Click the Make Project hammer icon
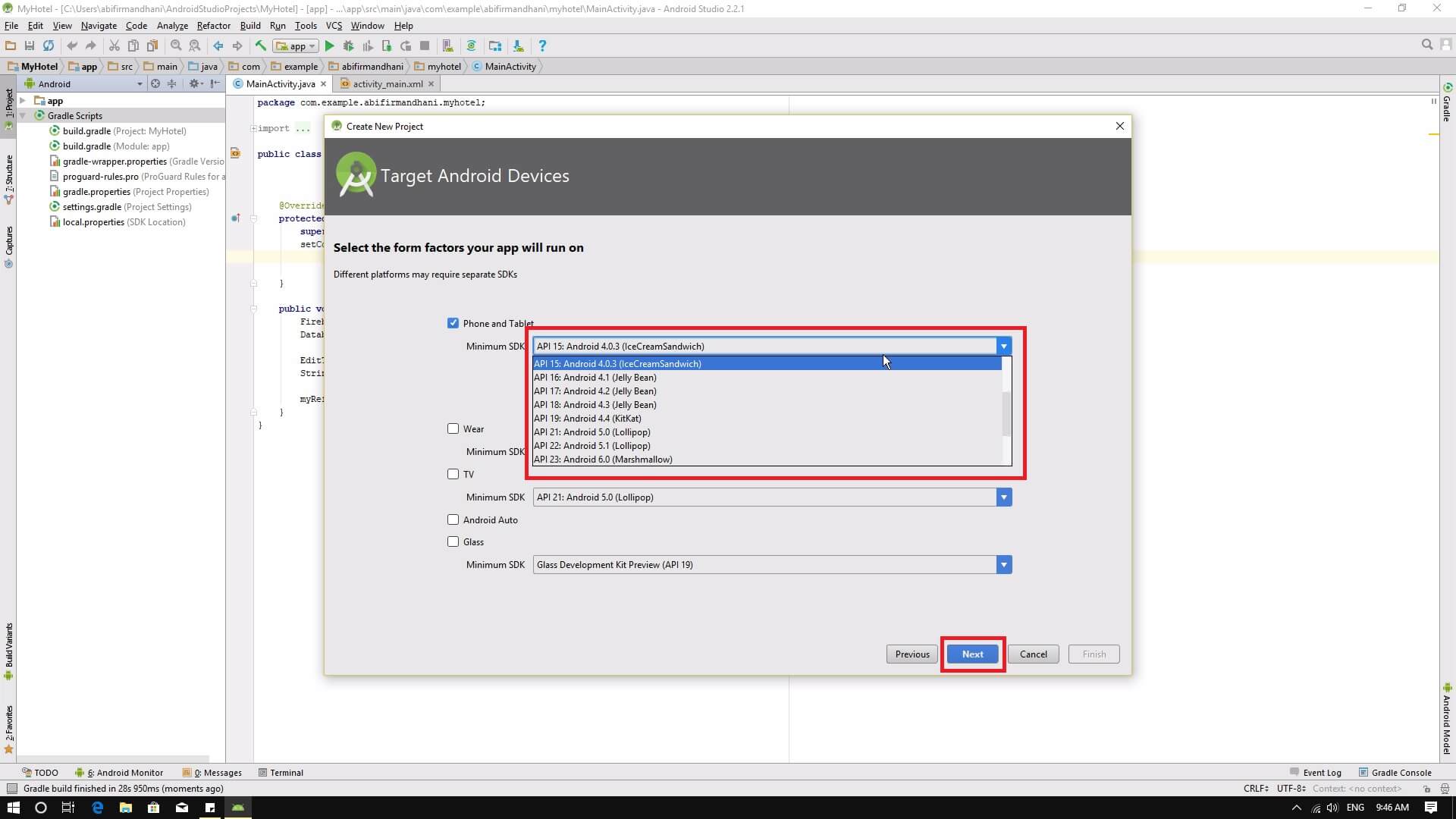Image resolution: width=1456 pixels, height=819 pixels. 260,46
